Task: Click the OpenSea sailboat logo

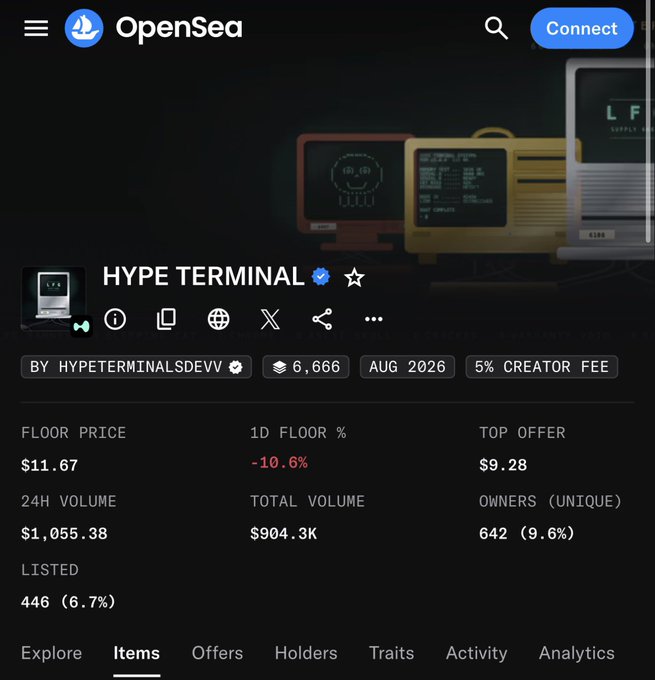Action: [84, 28]
